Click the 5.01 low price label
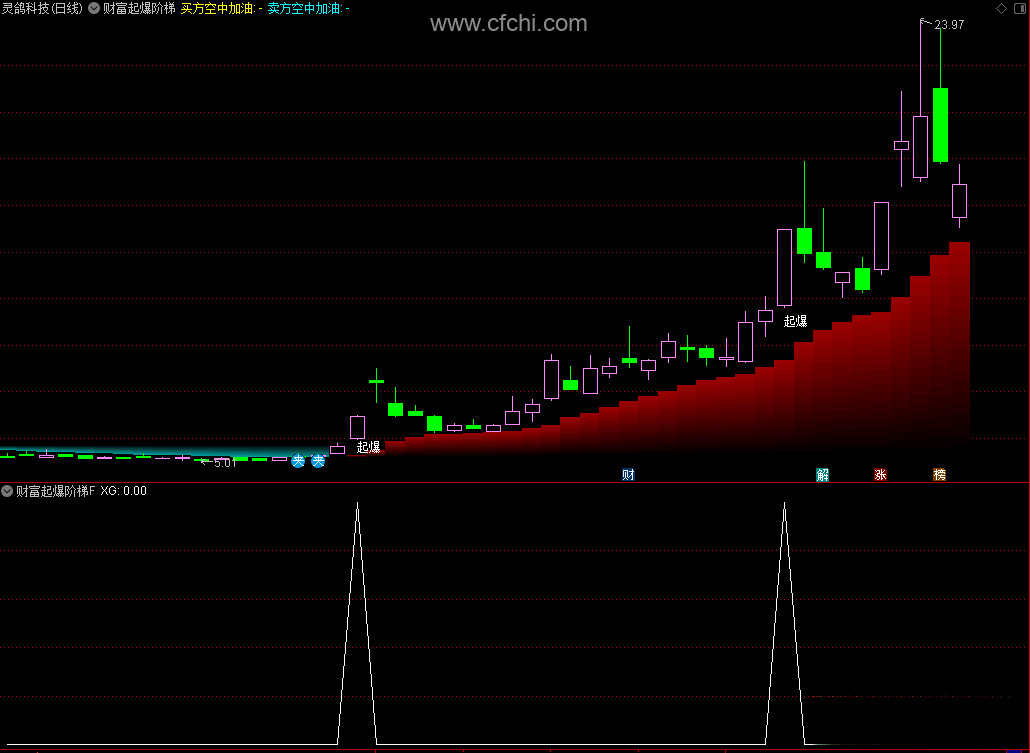The height and width of the screenshot is (753, 1030). [x=225, y=463]
